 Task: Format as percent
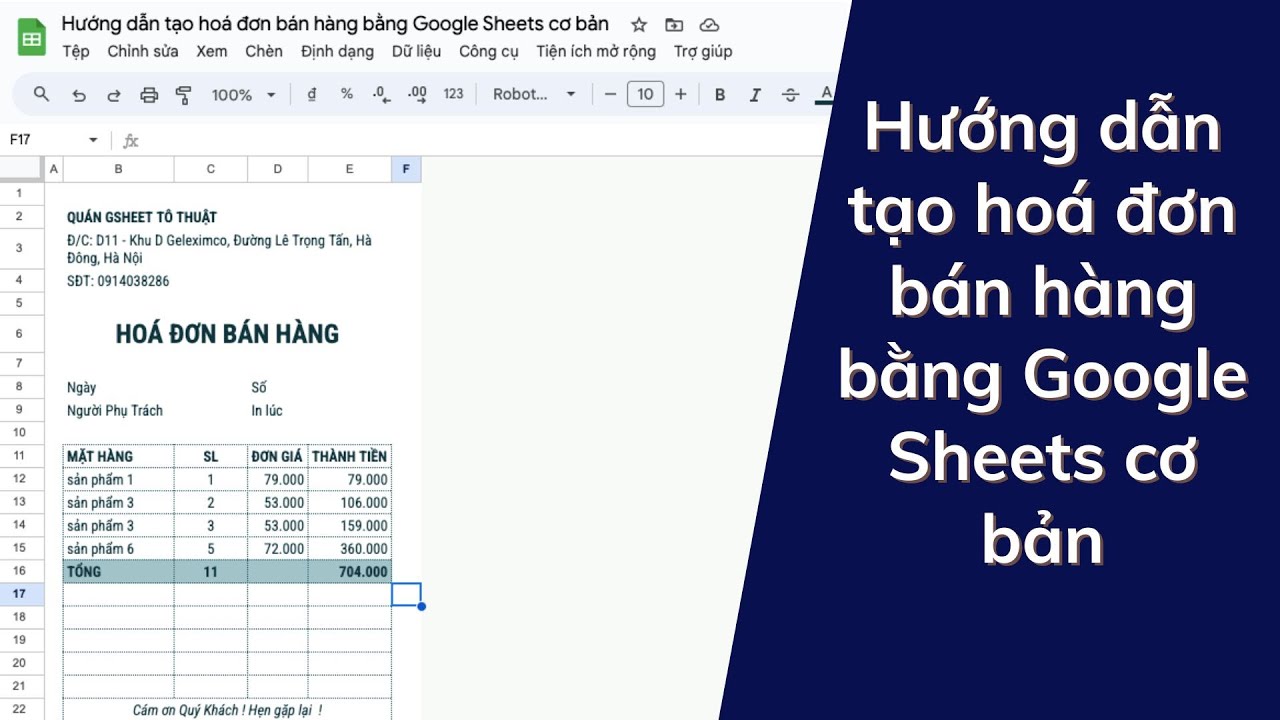(347, 94)
